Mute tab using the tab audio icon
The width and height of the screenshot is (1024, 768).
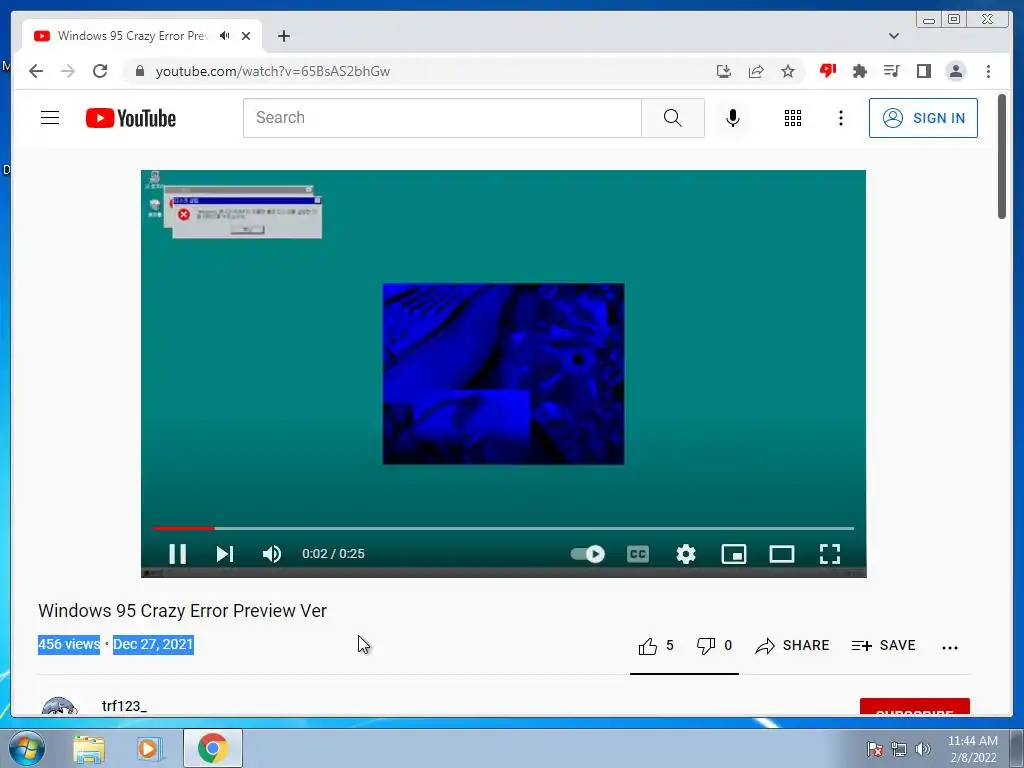point(225,36)
